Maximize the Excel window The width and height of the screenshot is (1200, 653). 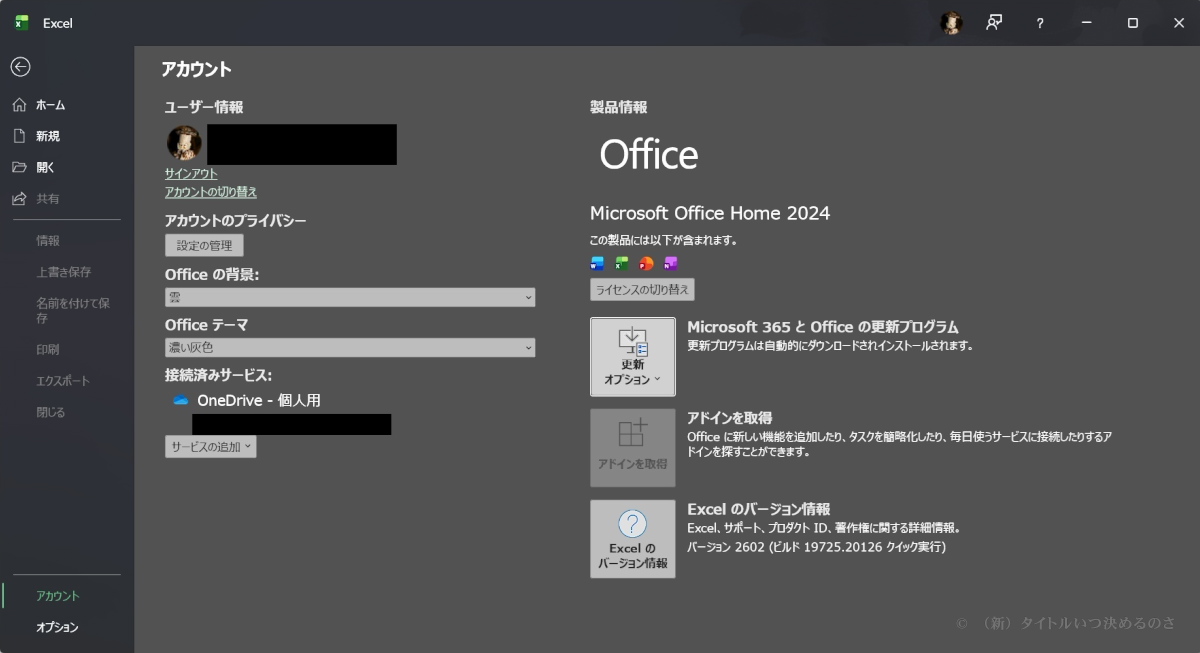[1133, 23]
